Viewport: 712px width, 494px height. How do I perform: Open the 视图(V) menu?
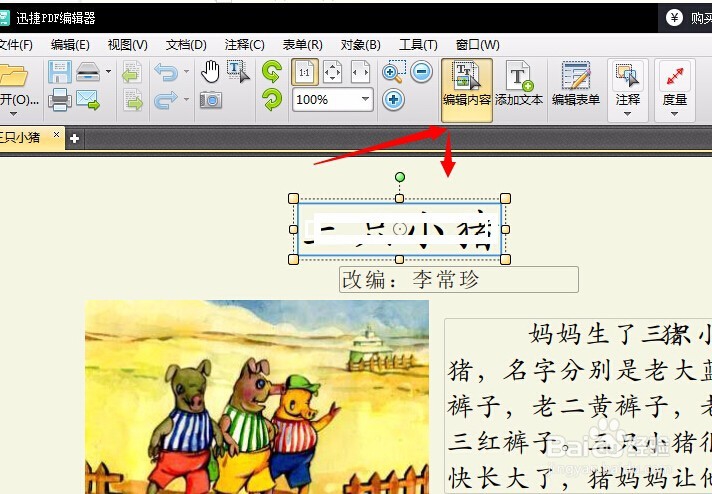pyautogui.click(x=128, y=45)
